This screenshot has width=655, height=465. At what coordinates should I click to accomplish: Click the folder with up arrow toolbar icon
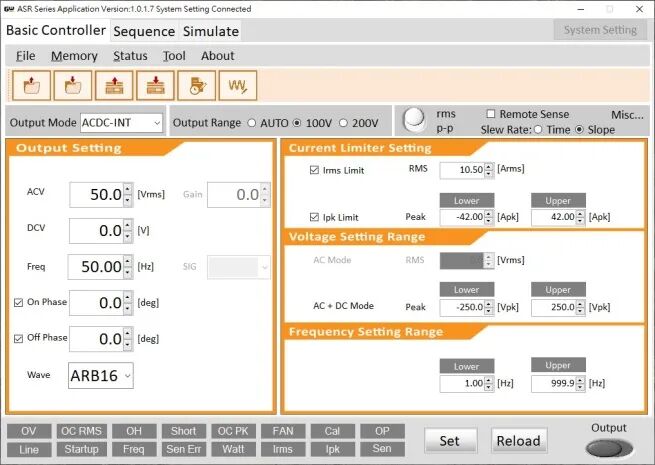click(x=32, y=86)
